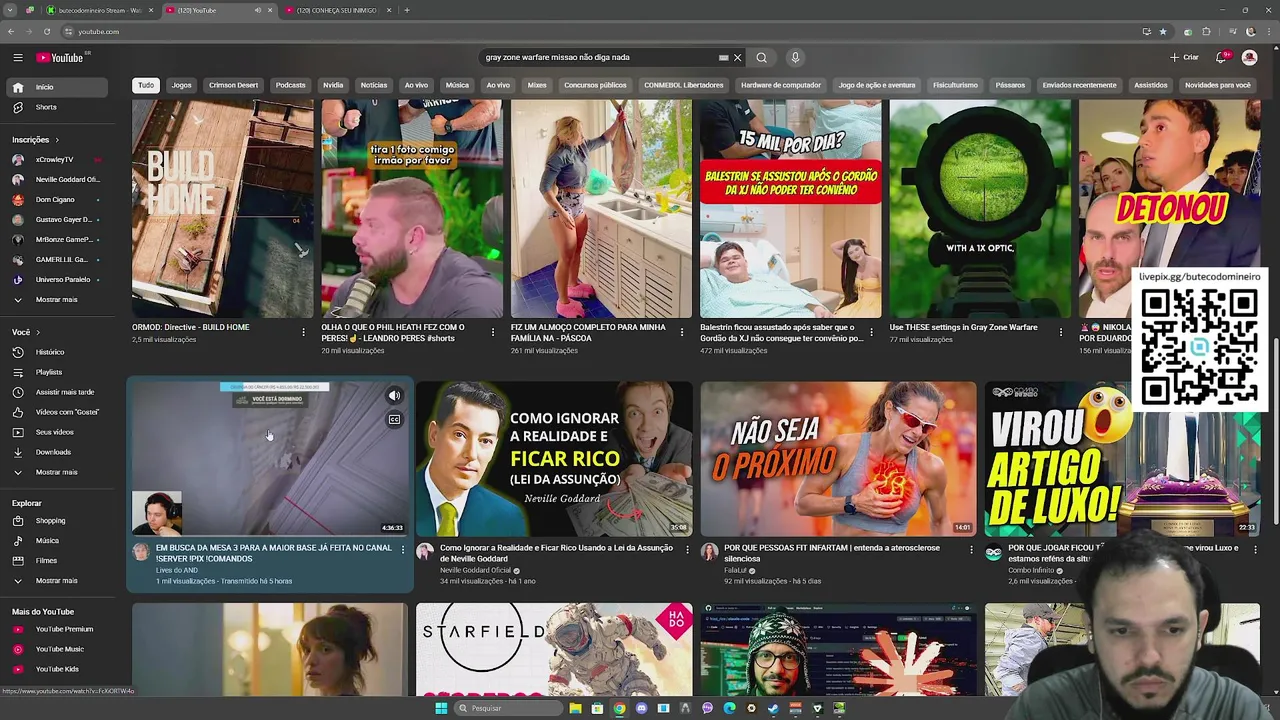Open the Windows Start button

pos(441,708)
